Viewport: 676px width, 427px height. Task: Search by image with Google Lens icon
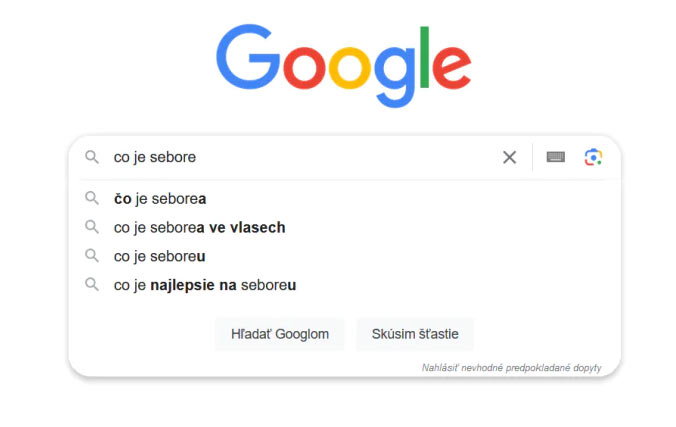click(x=594, y=157)
